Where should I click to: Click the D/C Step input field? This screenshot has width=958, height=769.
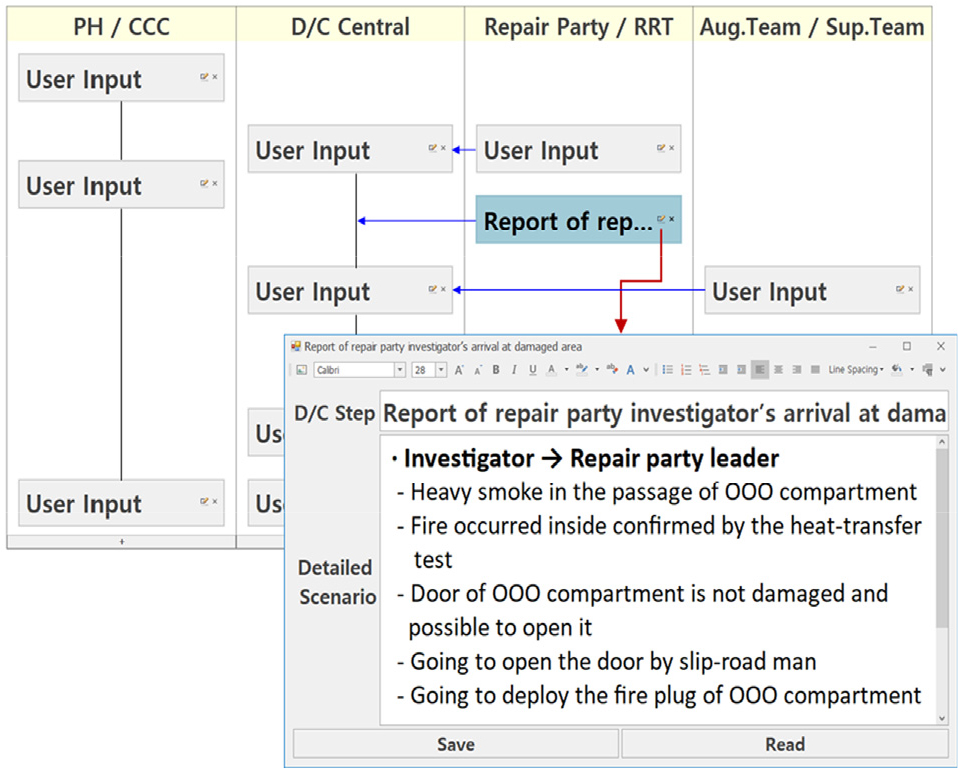pos(664,414)
